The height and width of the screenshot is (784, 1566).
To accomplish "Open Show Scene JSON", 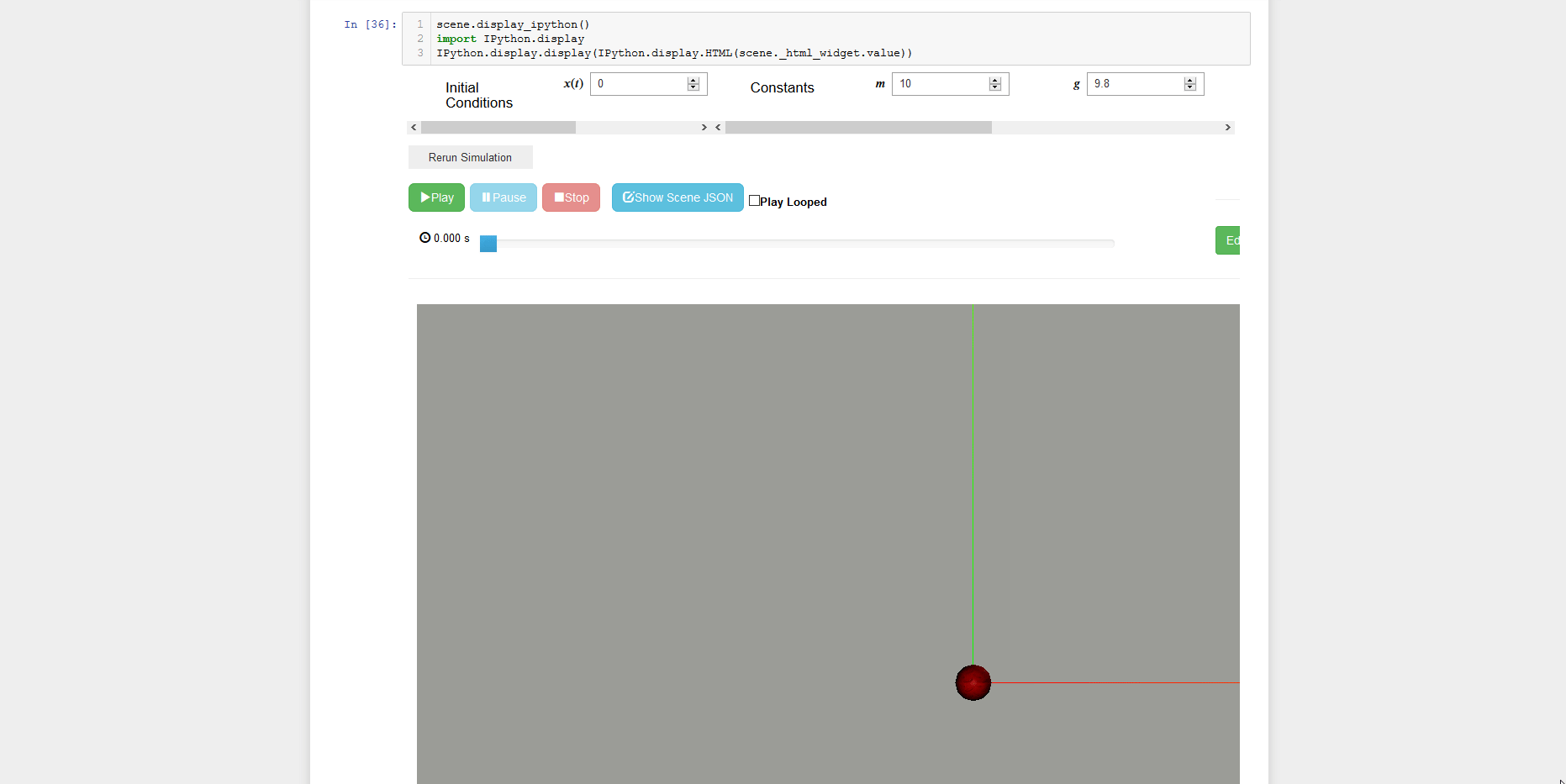I will pos(678,197).
